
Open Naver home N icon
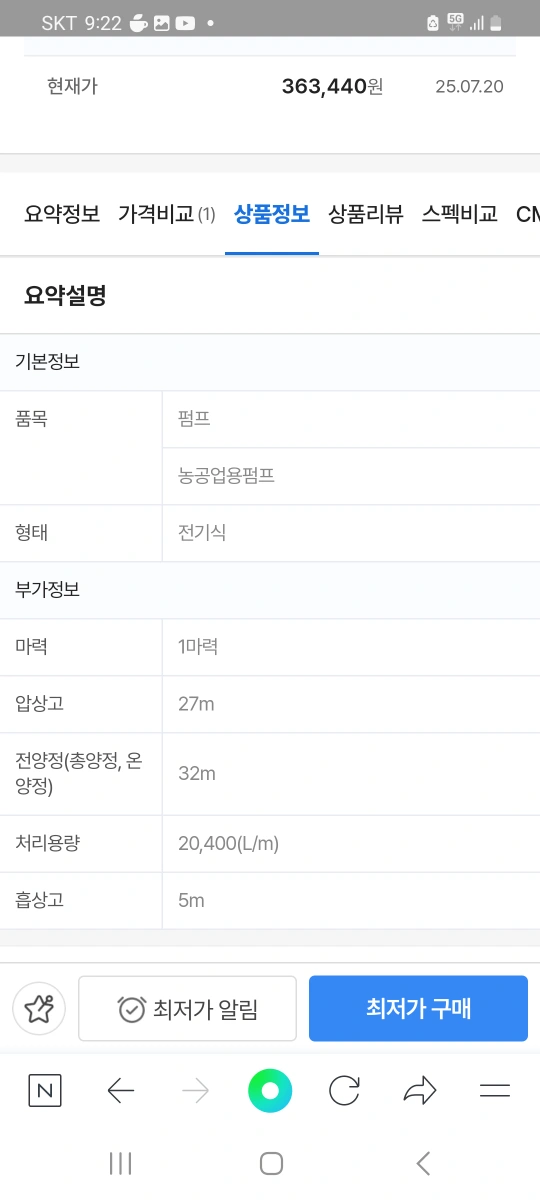(x=45, y=1091)
